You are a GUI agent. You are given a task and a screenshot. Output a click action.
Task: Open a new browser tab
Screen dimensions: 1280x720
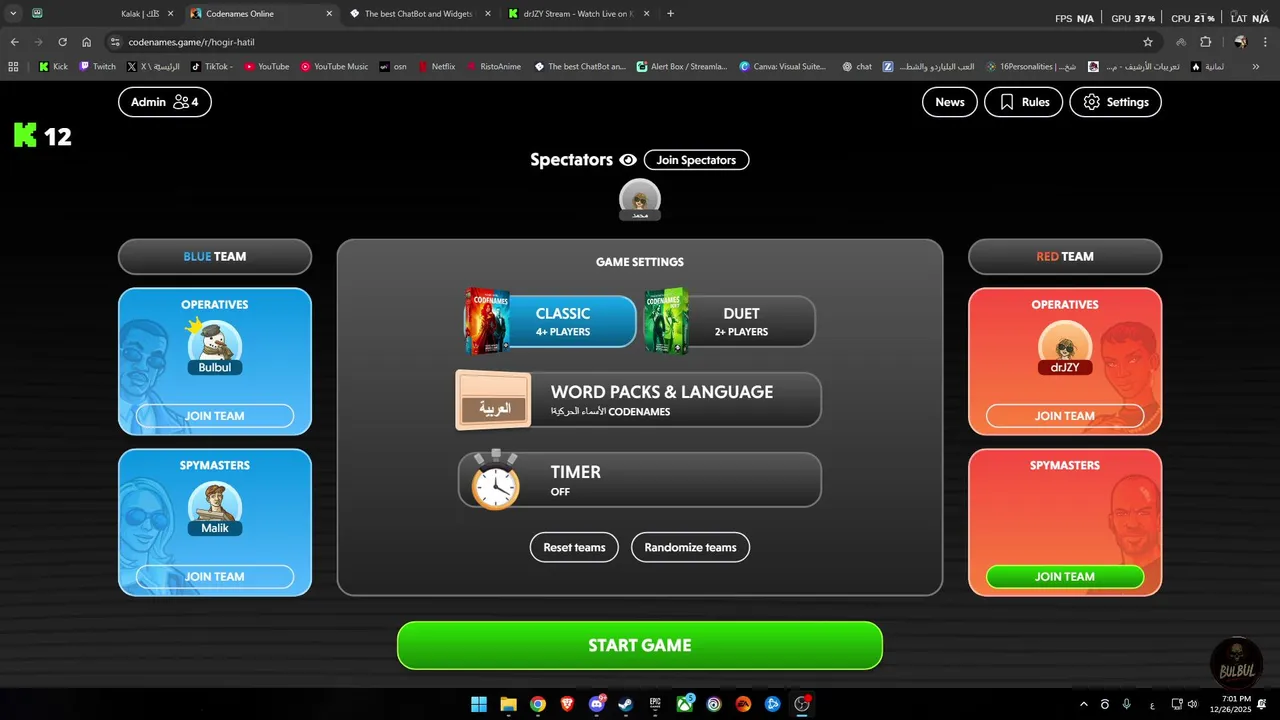(x=670, y=14)
